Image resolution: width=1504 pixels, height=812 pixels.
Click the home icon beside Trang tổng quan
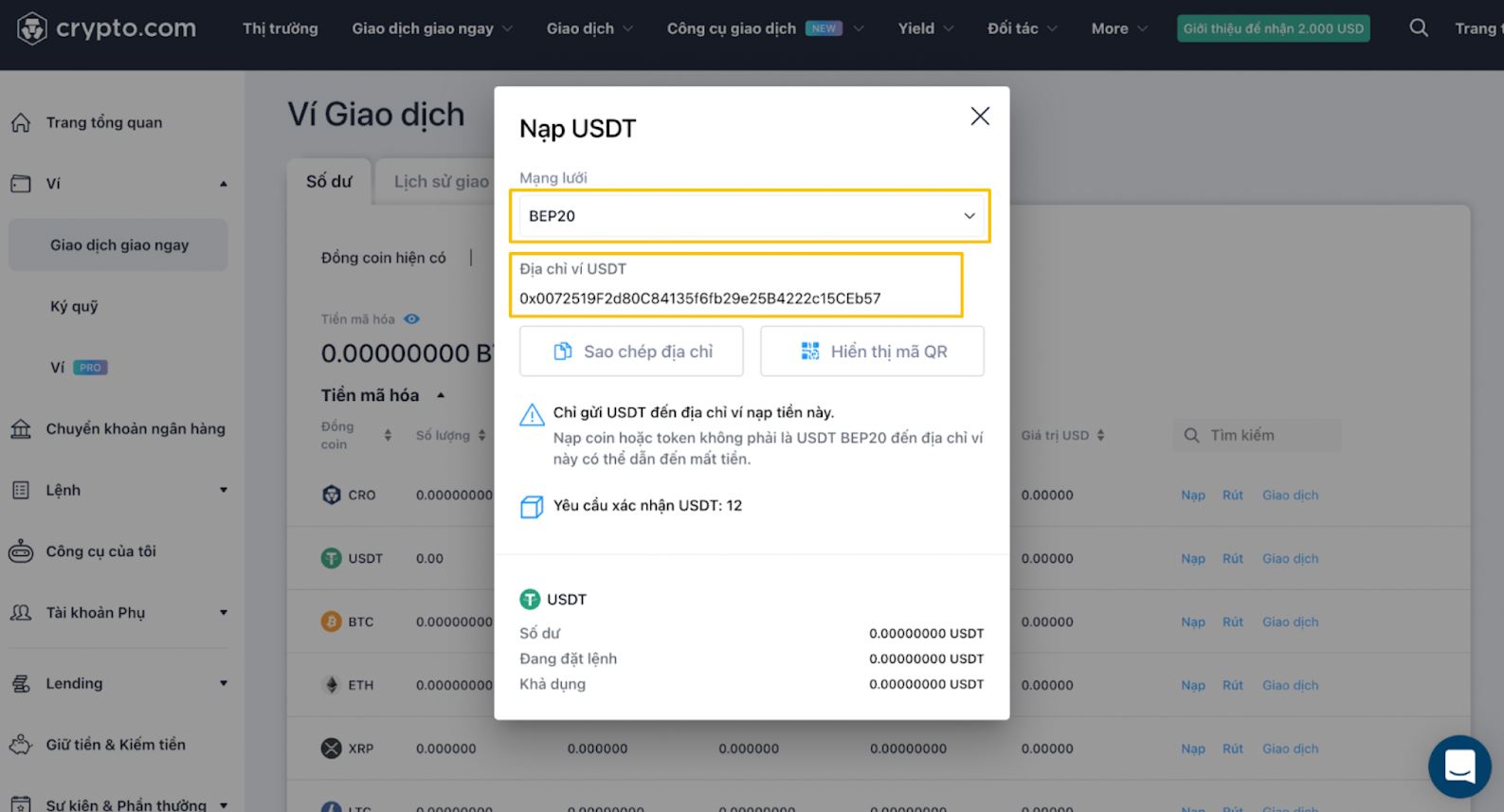tap(21, 122)
